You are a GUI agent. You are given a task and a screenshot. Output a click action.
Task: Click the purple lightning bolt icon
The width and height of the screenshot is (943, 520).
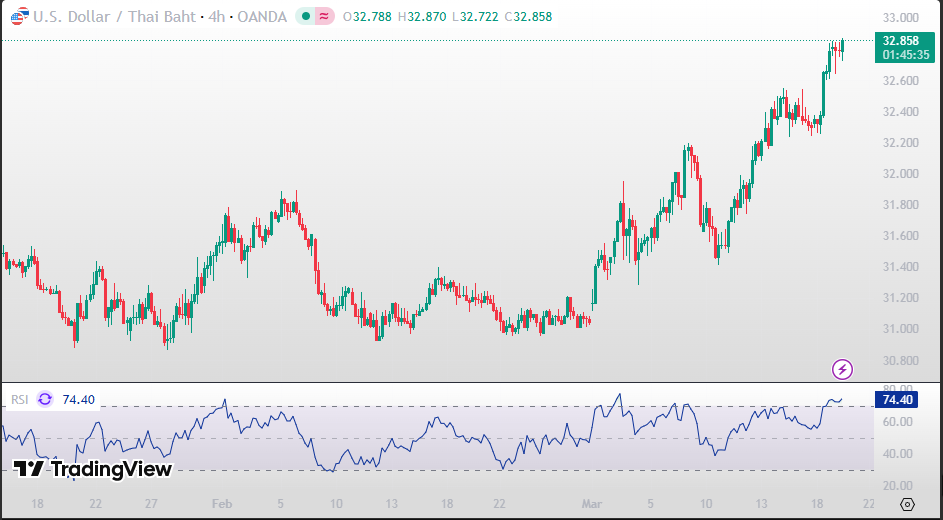pyautogui.click(x=842, y=369)
